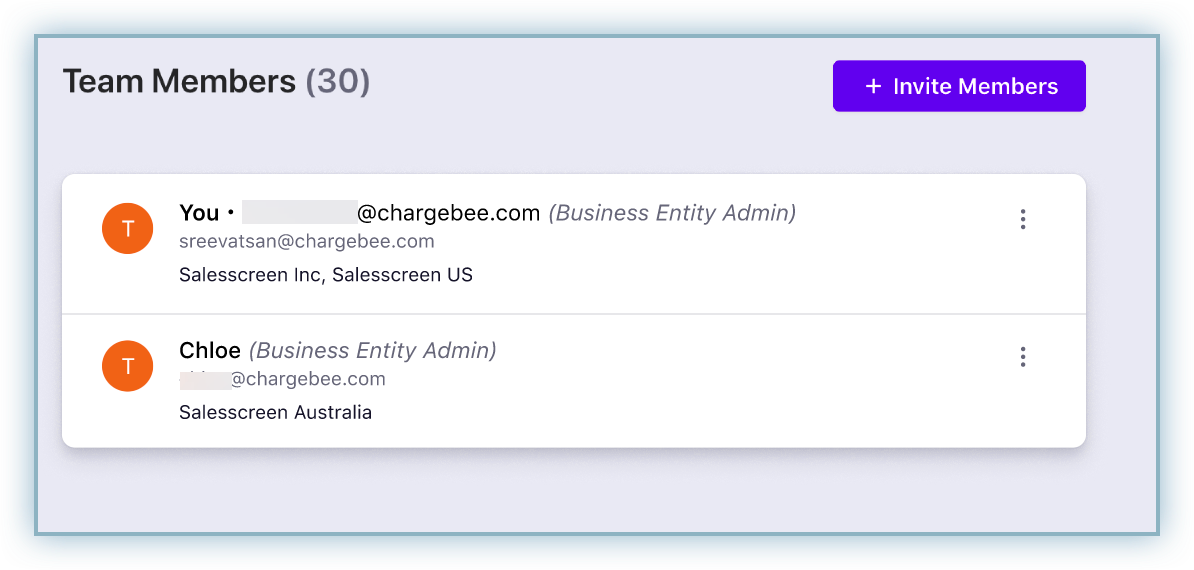Open Chloe's three-dot options menu
Viewport: 1194px width, 570px height.
pos(1022,357)
